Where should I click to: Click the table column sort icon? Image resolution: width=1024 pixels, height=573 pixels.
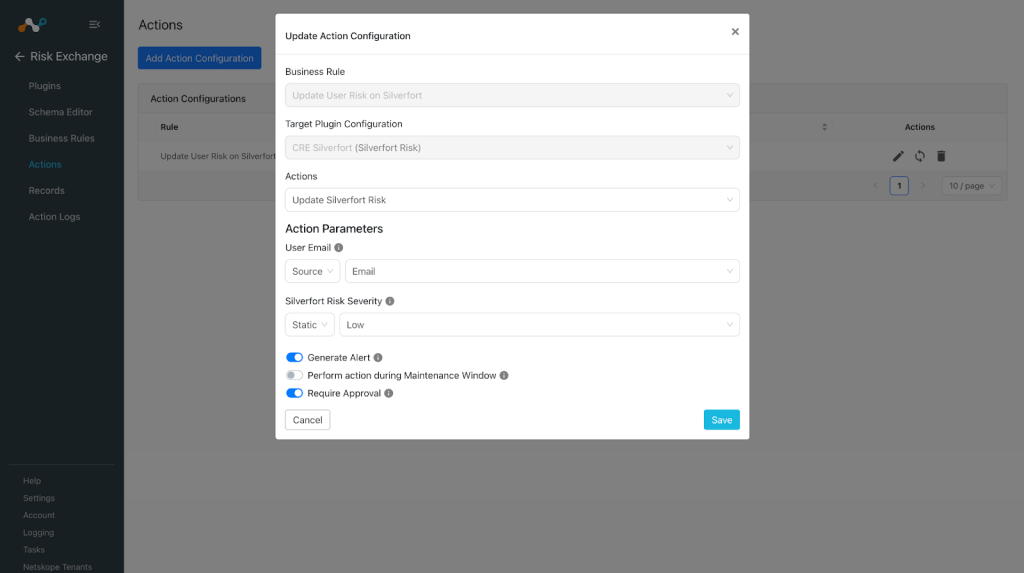(825, 127)
